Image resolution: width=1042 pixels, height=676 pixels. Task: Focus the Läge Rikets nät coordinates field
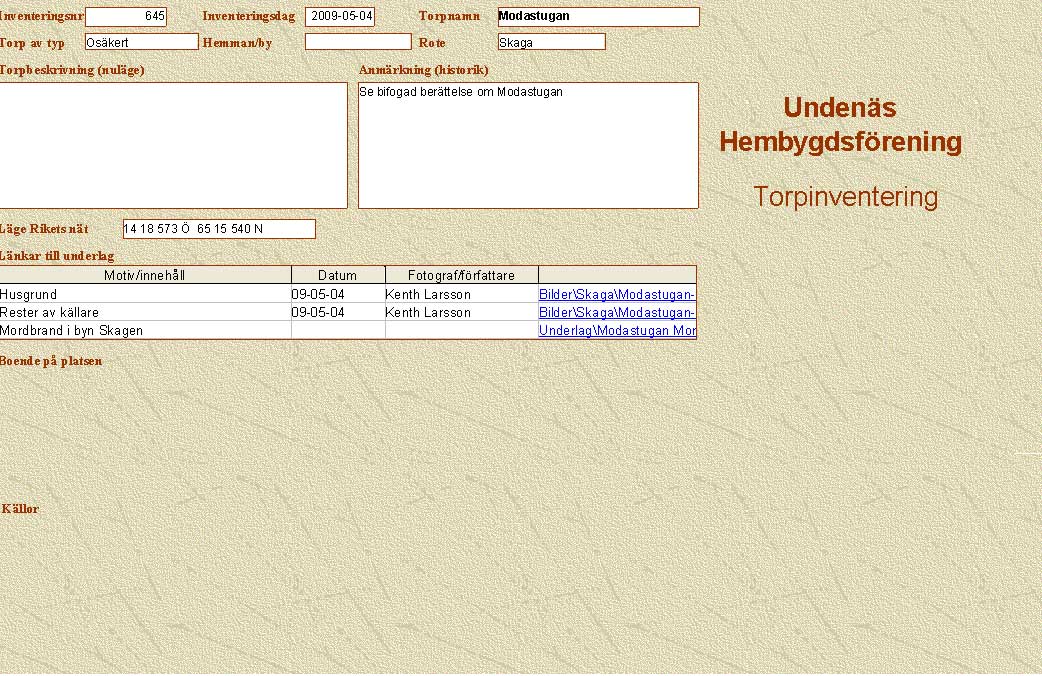coord(218,229)
